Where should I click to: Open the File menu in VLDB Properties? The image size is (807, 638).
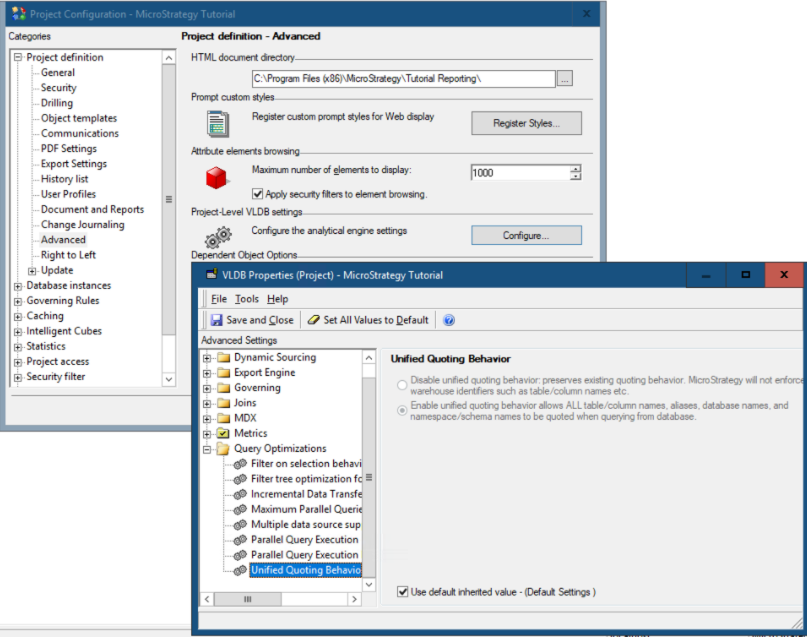tap(218, 298)
